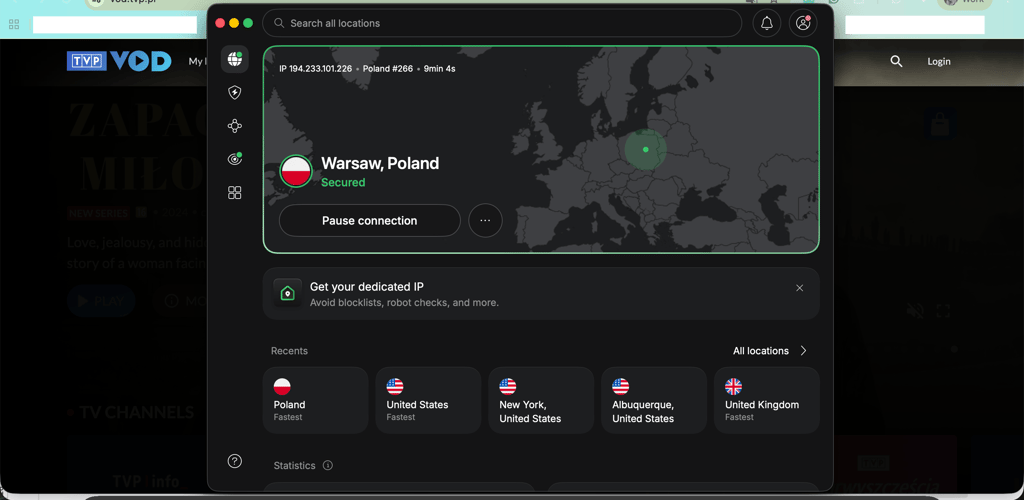The width and height of the screenshot is (1024, 500).
Task: Connect to United Kingdom Fastest card
Action: 767,400
